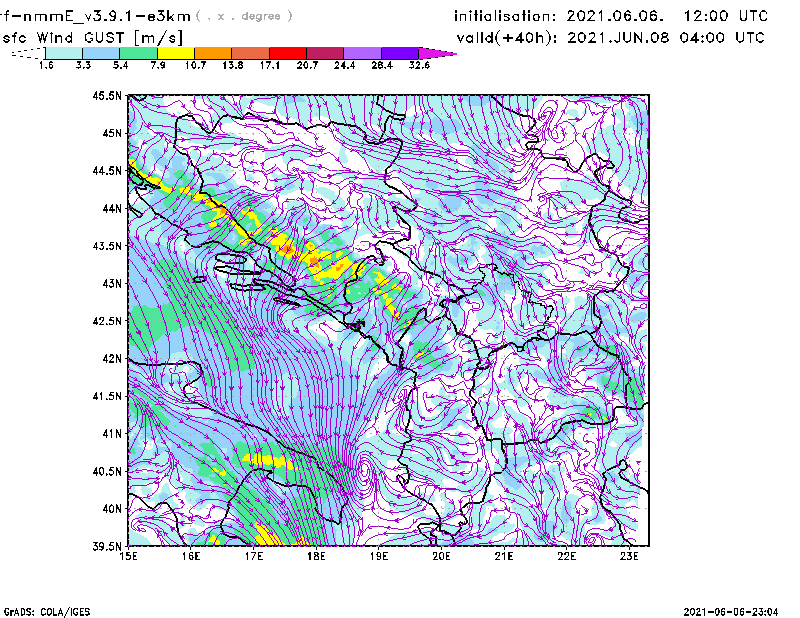The width and height of the screenshot is (800, 618).
Task: Click the '20E' longitude label
Action: point(441,556)
